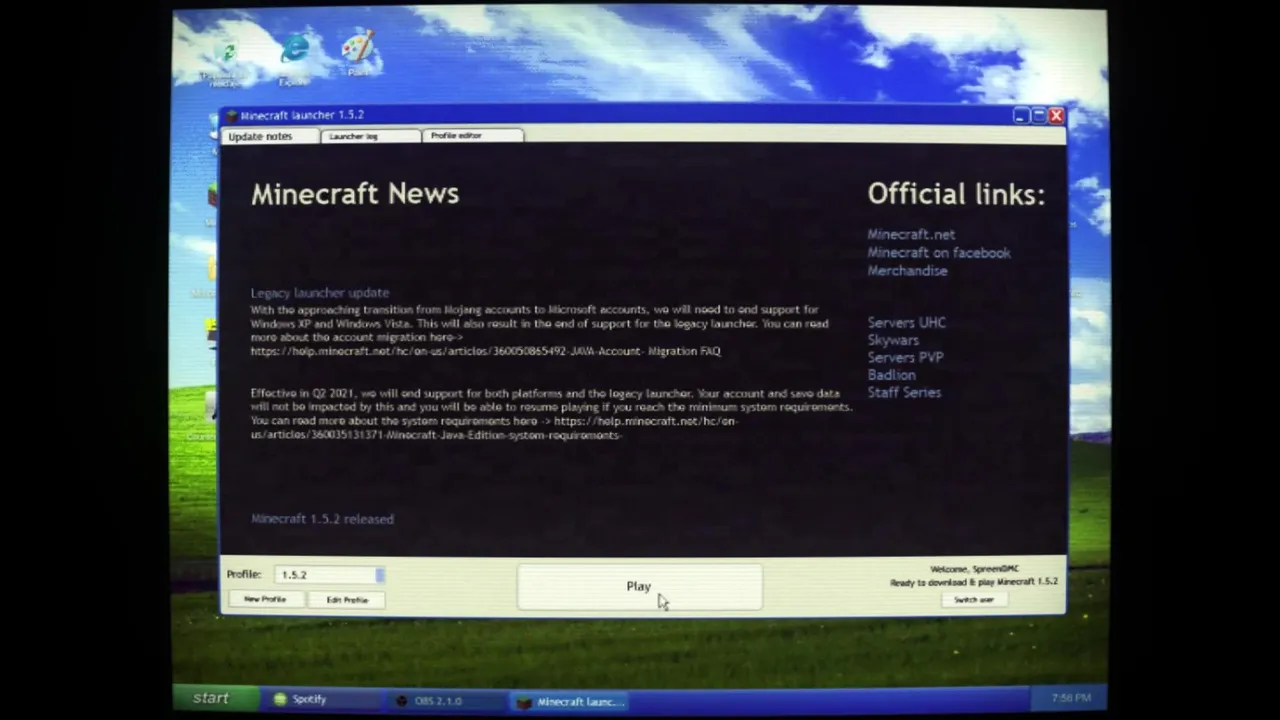
Task: Click the Welcome, SpreenDMC text
Action: 975,569
